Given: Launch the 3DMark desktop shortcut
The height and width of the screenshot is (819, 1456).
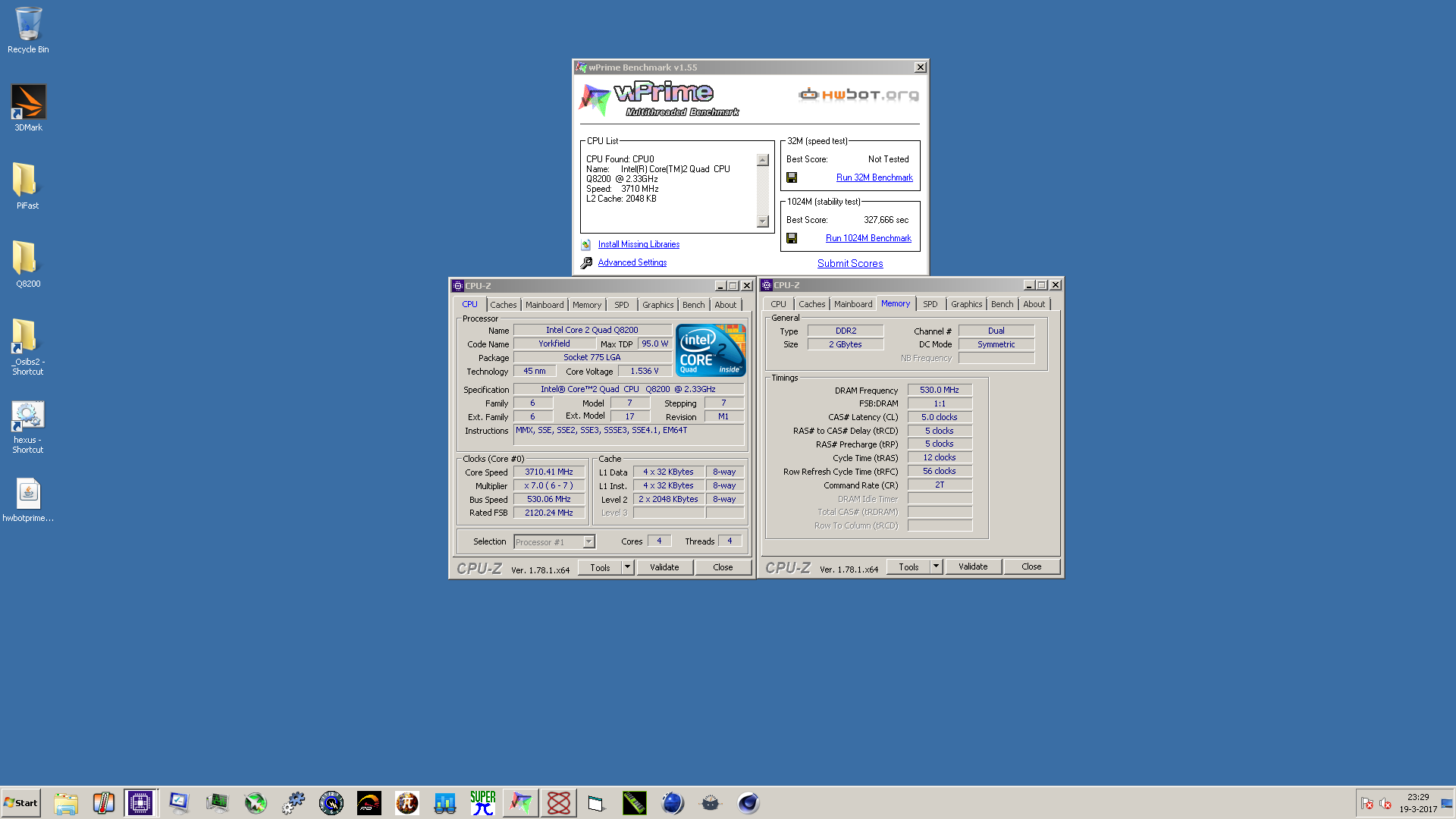Looking at the screenshot, I should click(x=28, y=108).
